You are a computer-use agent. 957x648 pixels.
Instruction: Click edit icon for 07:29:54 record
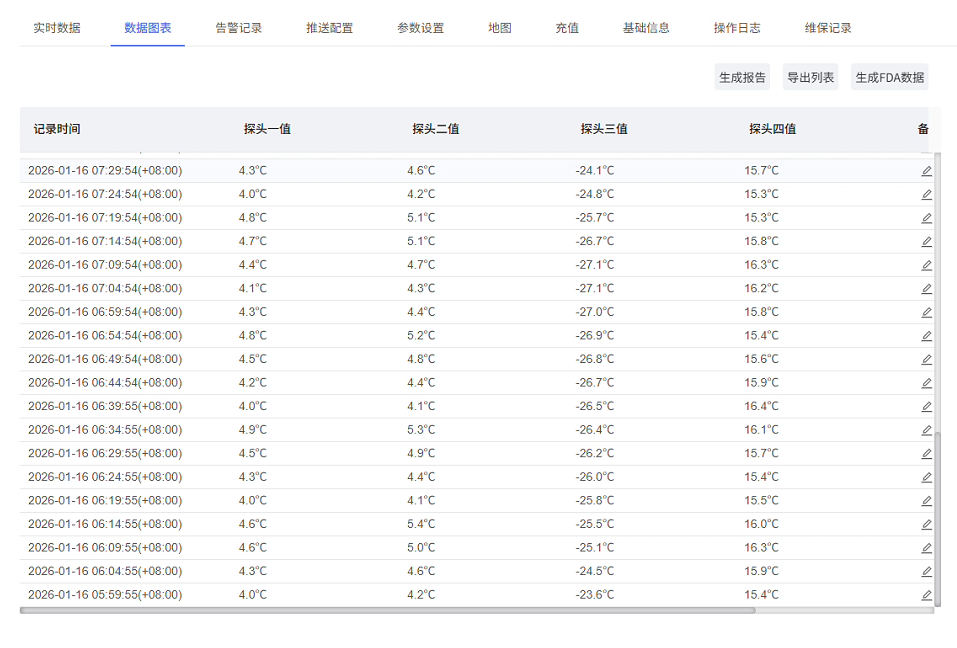coord(926,171)
